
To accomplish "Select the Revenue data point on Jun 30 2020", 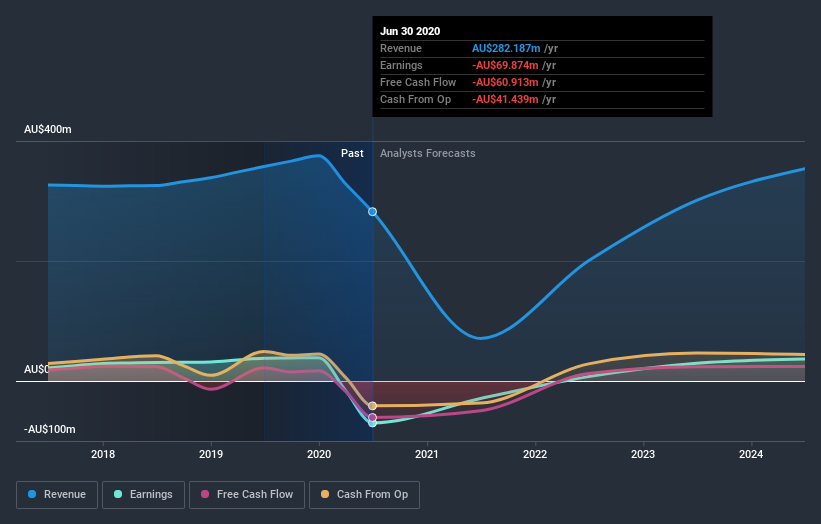I will click(372, 212).
